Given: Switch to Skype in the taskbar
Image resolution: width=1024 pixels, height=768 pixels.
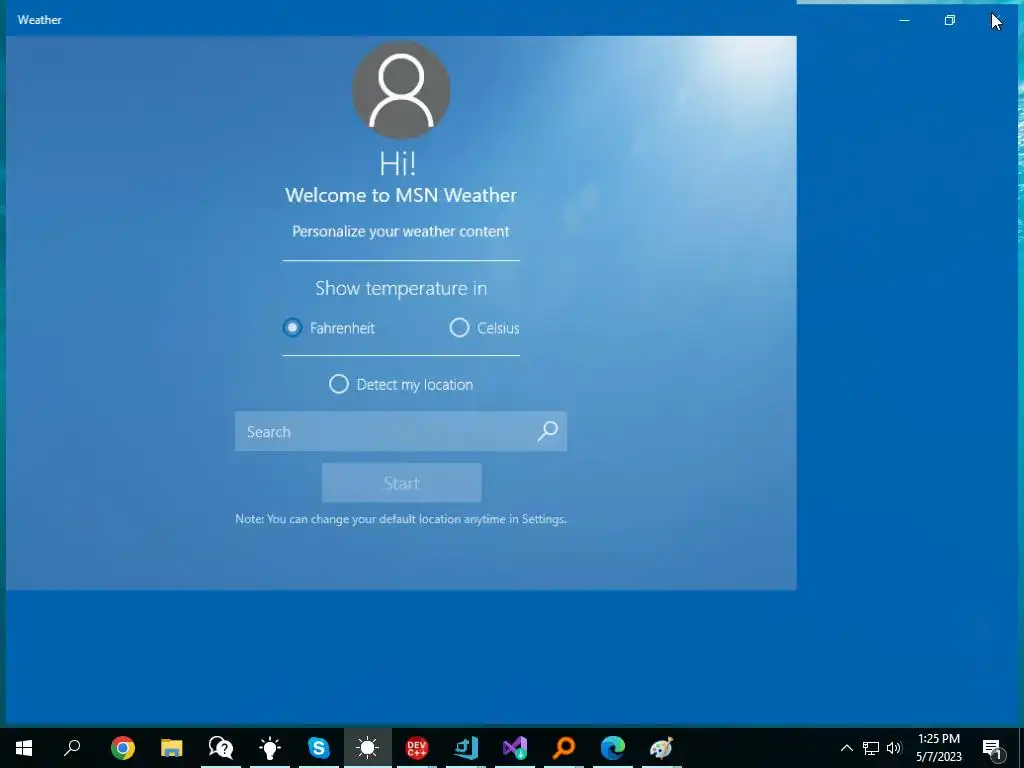Looking at the screenshot, I should [319, 748].
